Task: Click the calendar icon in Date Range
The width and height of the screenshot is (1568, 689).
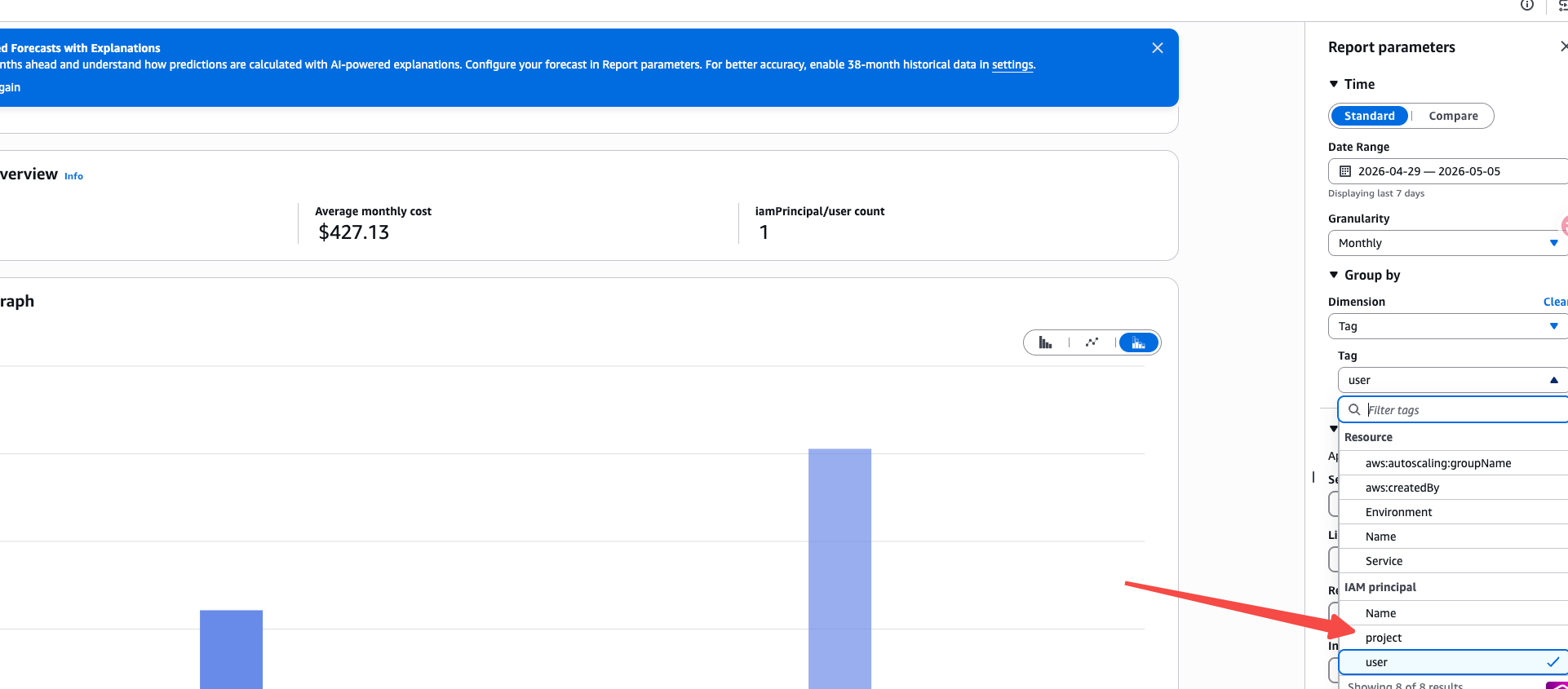Action: (x=1345, y=171)
